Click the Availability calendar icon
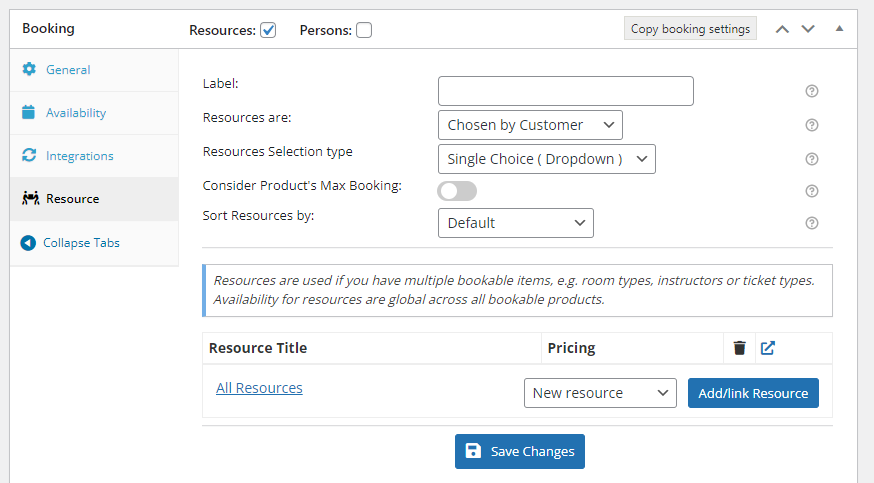Screen dimensions: 874x483 [x=28, y=112]
